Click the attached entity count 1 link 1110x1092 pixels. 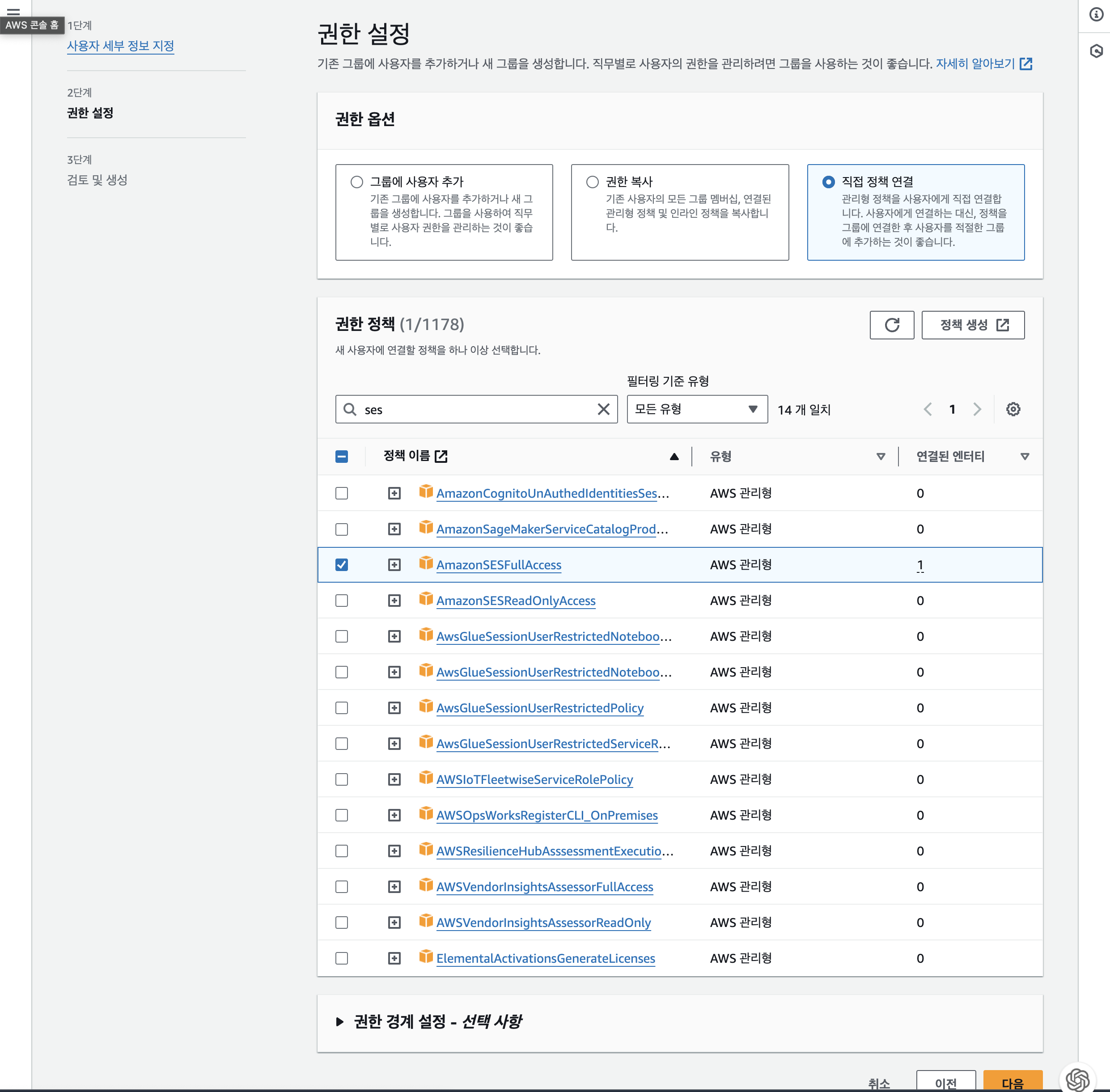919,565
